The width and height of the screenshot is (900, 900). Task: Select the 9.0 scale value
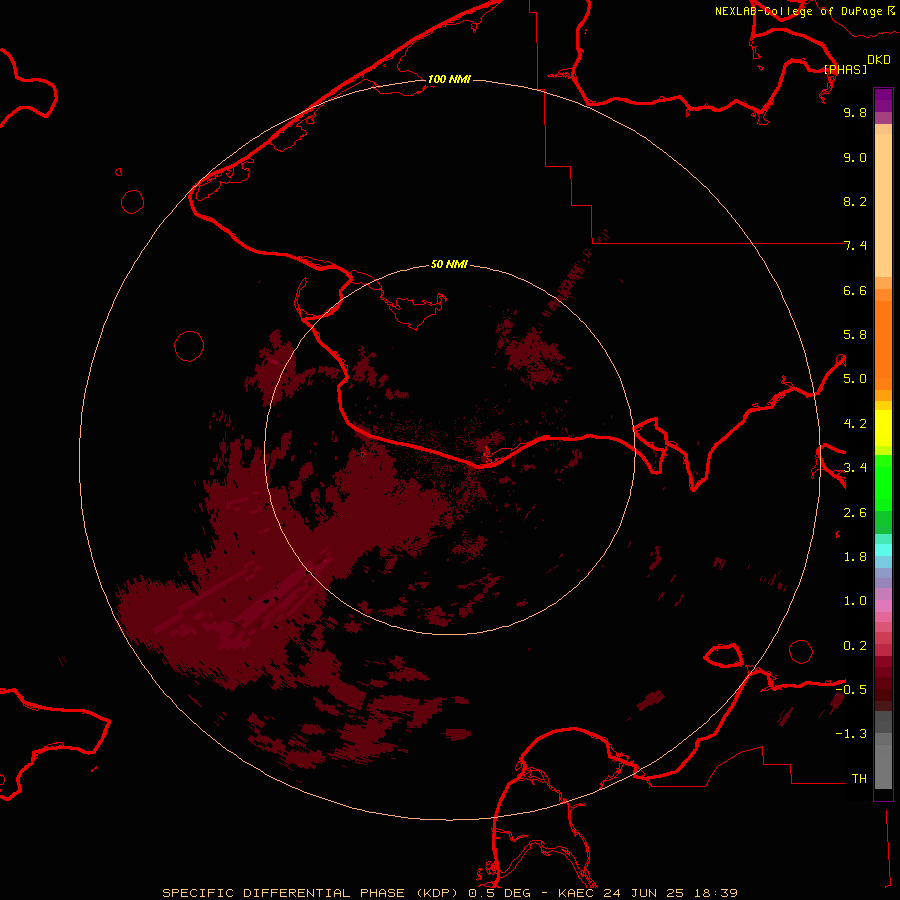click(x=855, y=157)
